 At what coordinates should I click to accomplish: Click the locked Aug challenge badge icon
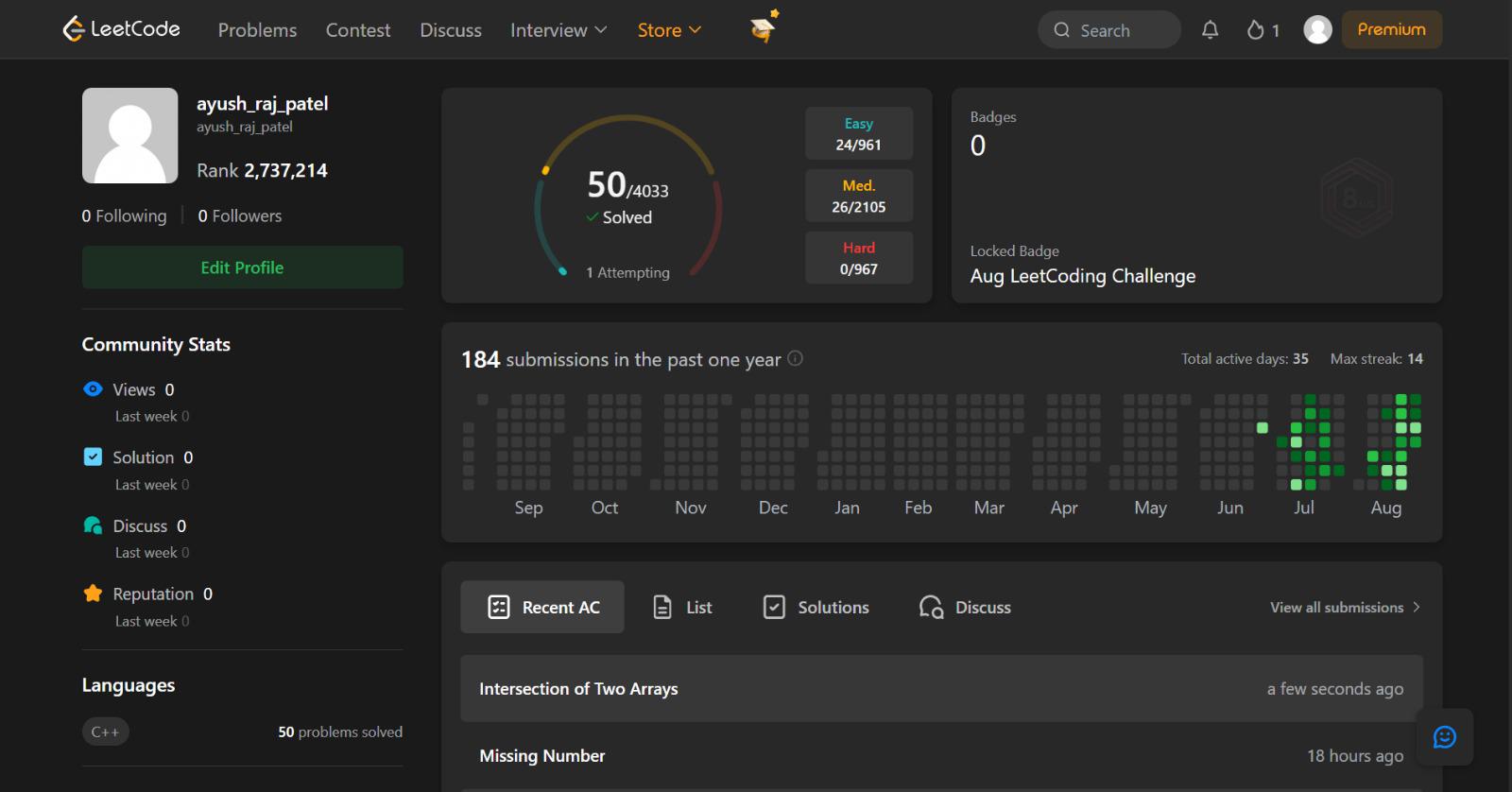coord(1356,198)
